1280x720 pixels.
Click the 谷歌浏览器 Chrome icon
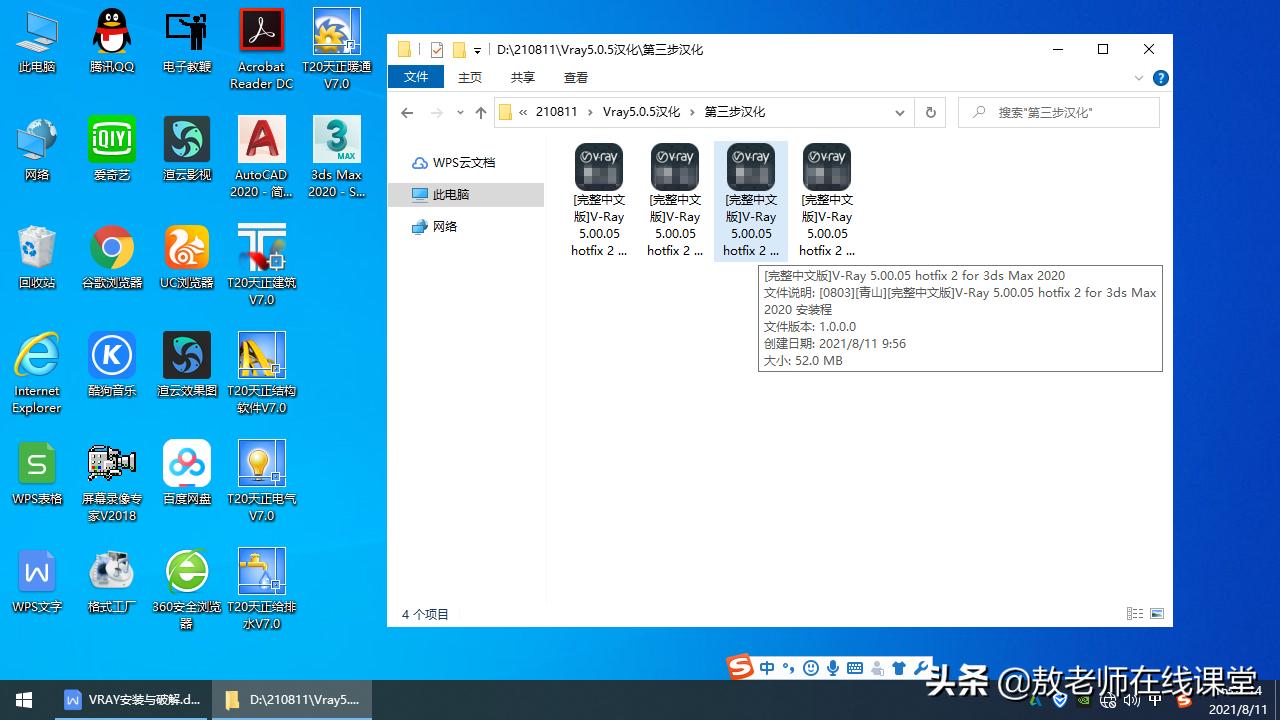click(x=111, y=257)
